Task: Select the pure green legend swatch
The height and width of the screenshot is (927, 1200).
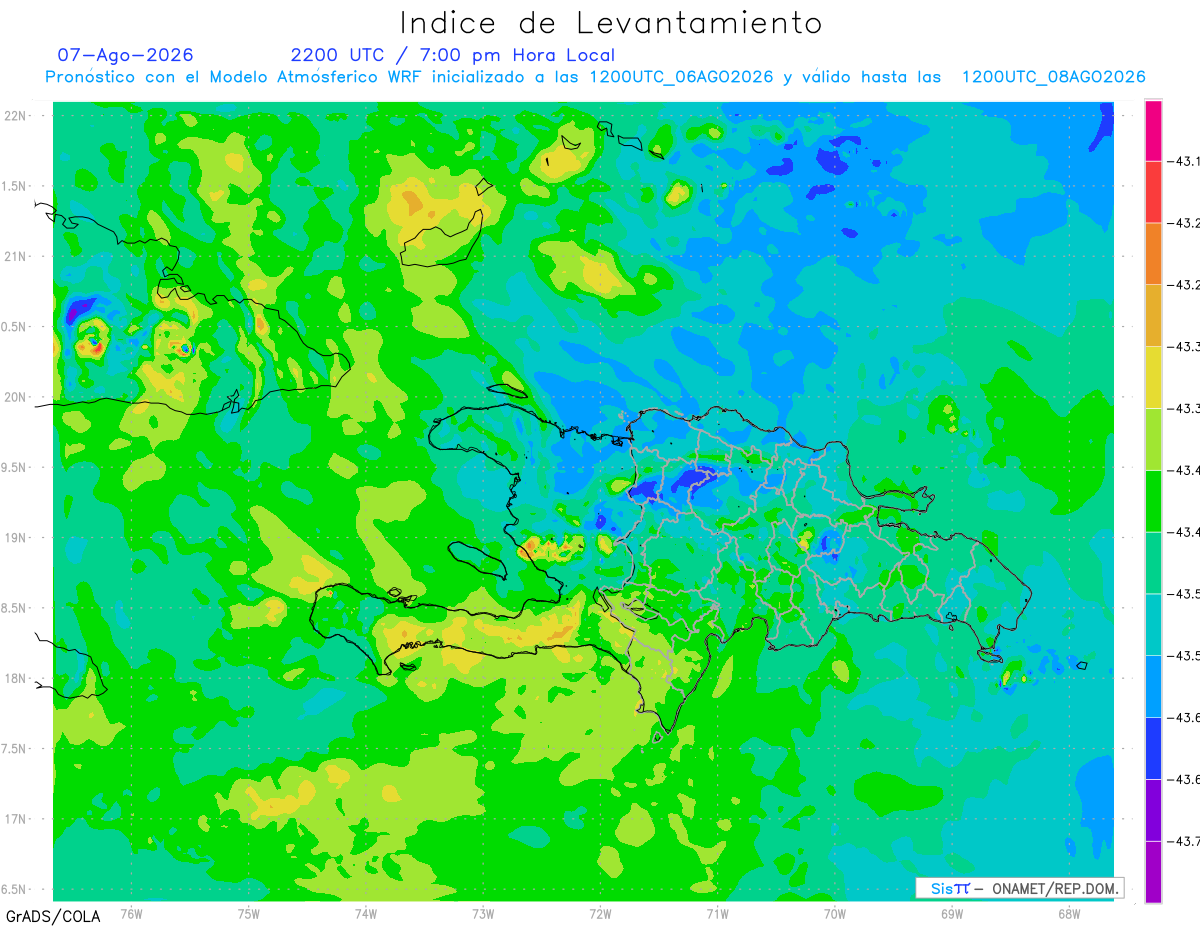Action: pyautogui.click(x=1153, y=501)
